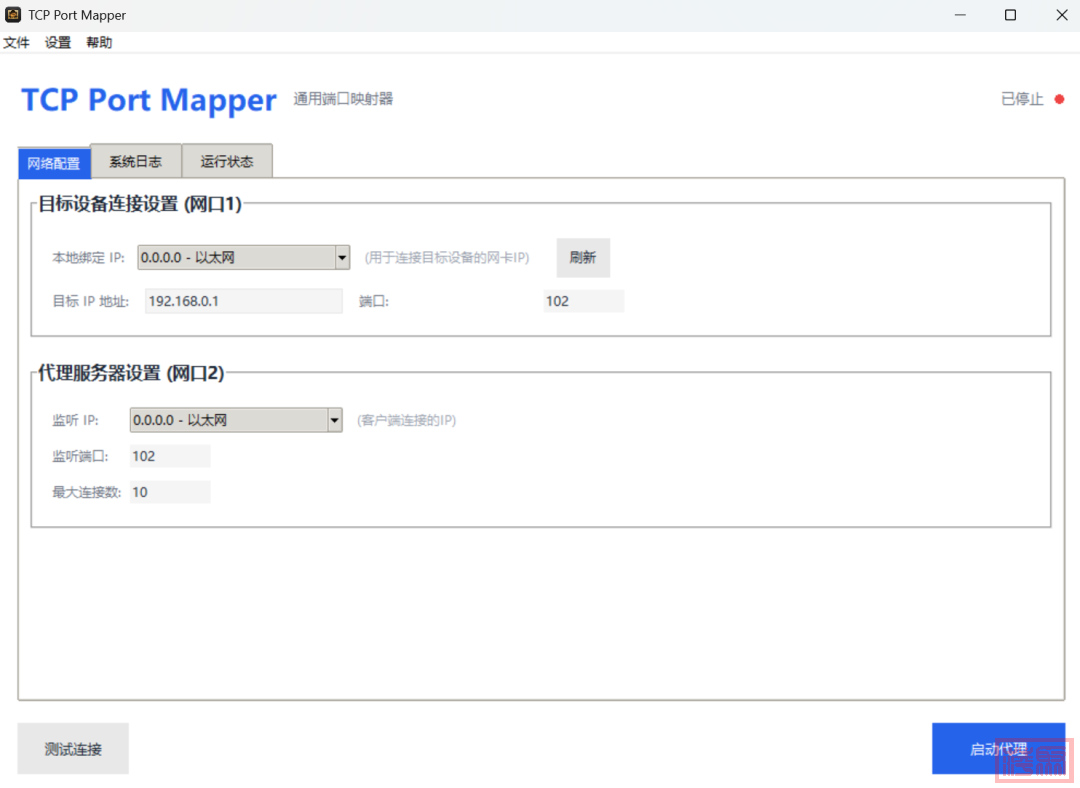This screenshot has height=788, width=1080.
Task: Open the 设置 menu
Action: [58, 43]
